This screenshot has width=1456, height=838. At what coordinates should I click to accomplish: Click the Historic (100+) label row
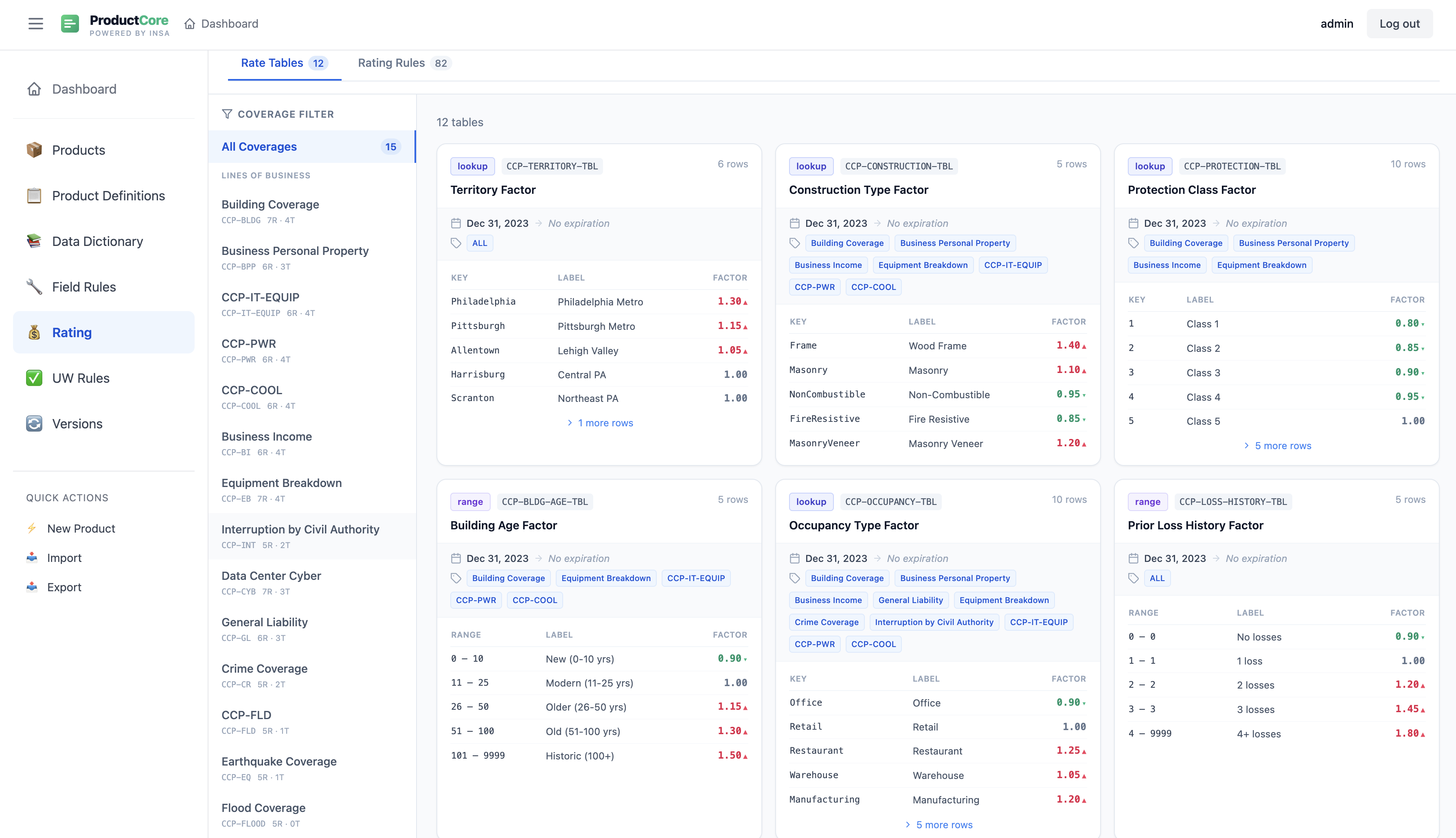[599, 756]
